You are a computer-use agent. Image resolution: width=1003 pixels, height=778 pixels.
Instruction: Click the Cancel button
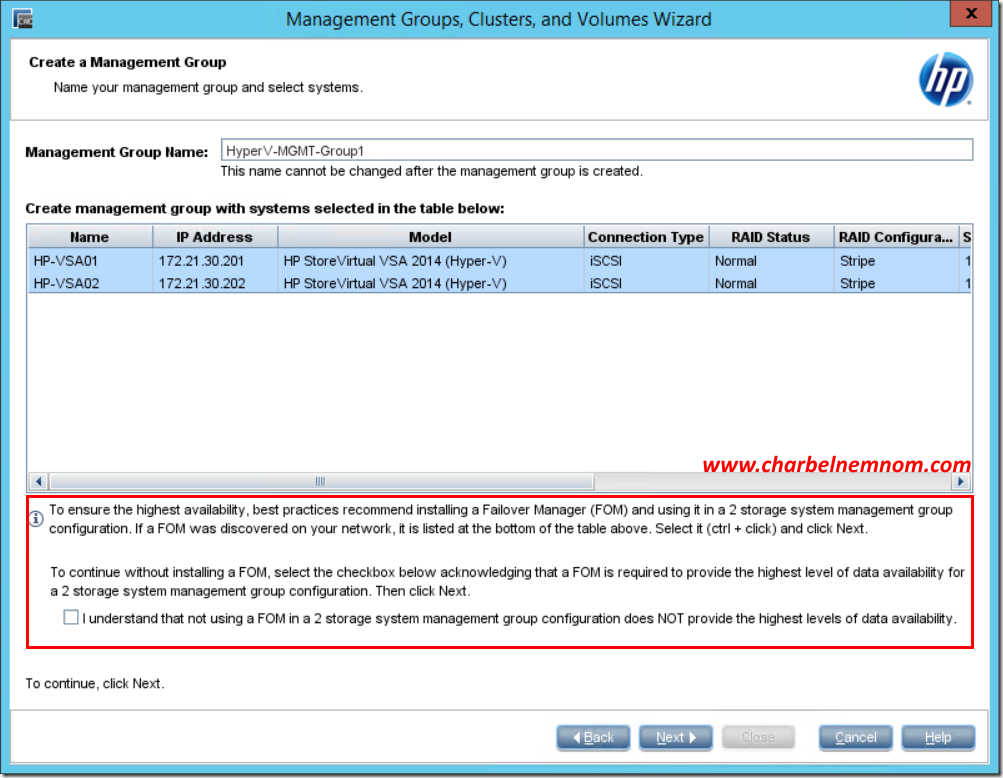[855, 737]
